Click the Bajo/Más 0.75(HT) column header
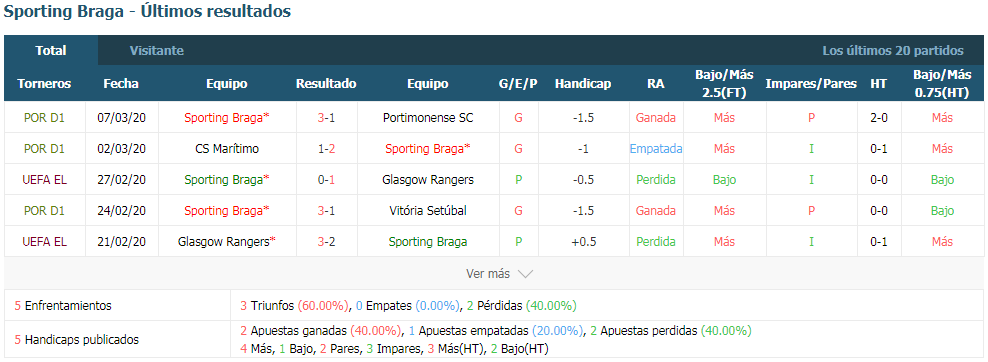 (x=943, y=84)
